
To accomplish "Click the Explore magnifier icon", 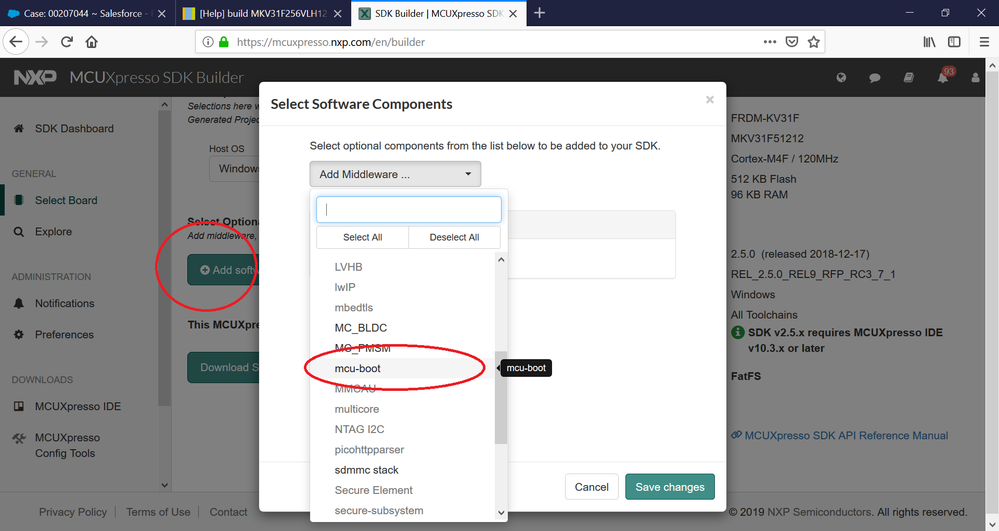I will (19, 231).
